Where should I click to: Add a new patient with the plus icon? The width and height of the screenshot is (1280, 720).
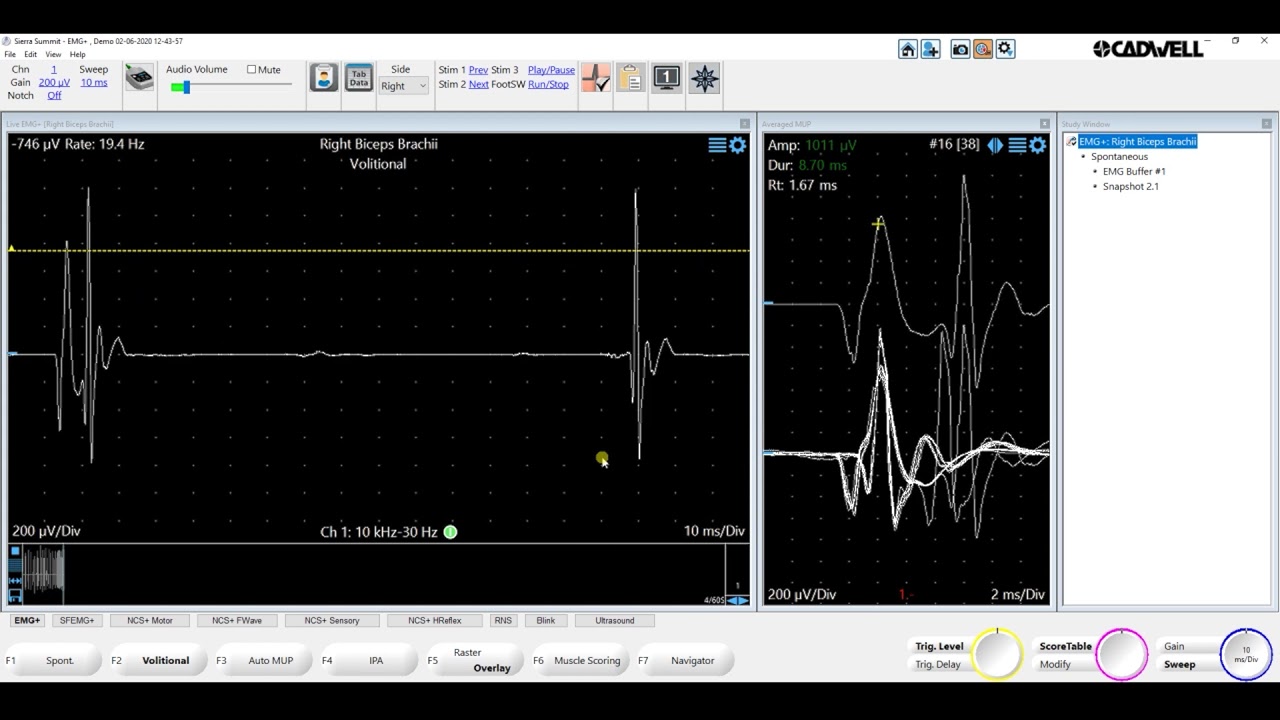coord(930,49)
